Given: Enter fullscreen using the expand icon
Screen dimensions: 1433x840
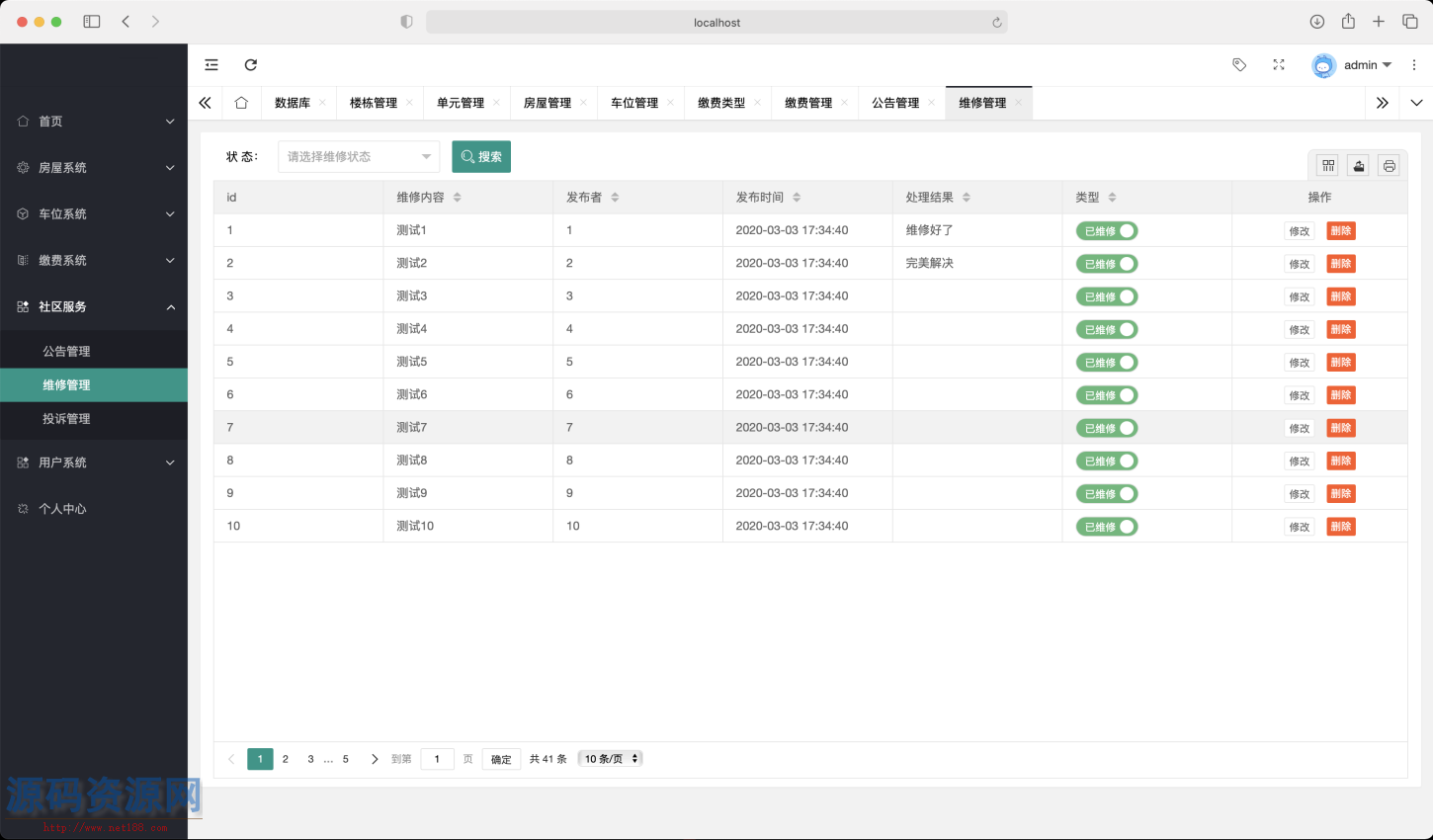Looking at the screenshot, I should [x=1279, y=65].
